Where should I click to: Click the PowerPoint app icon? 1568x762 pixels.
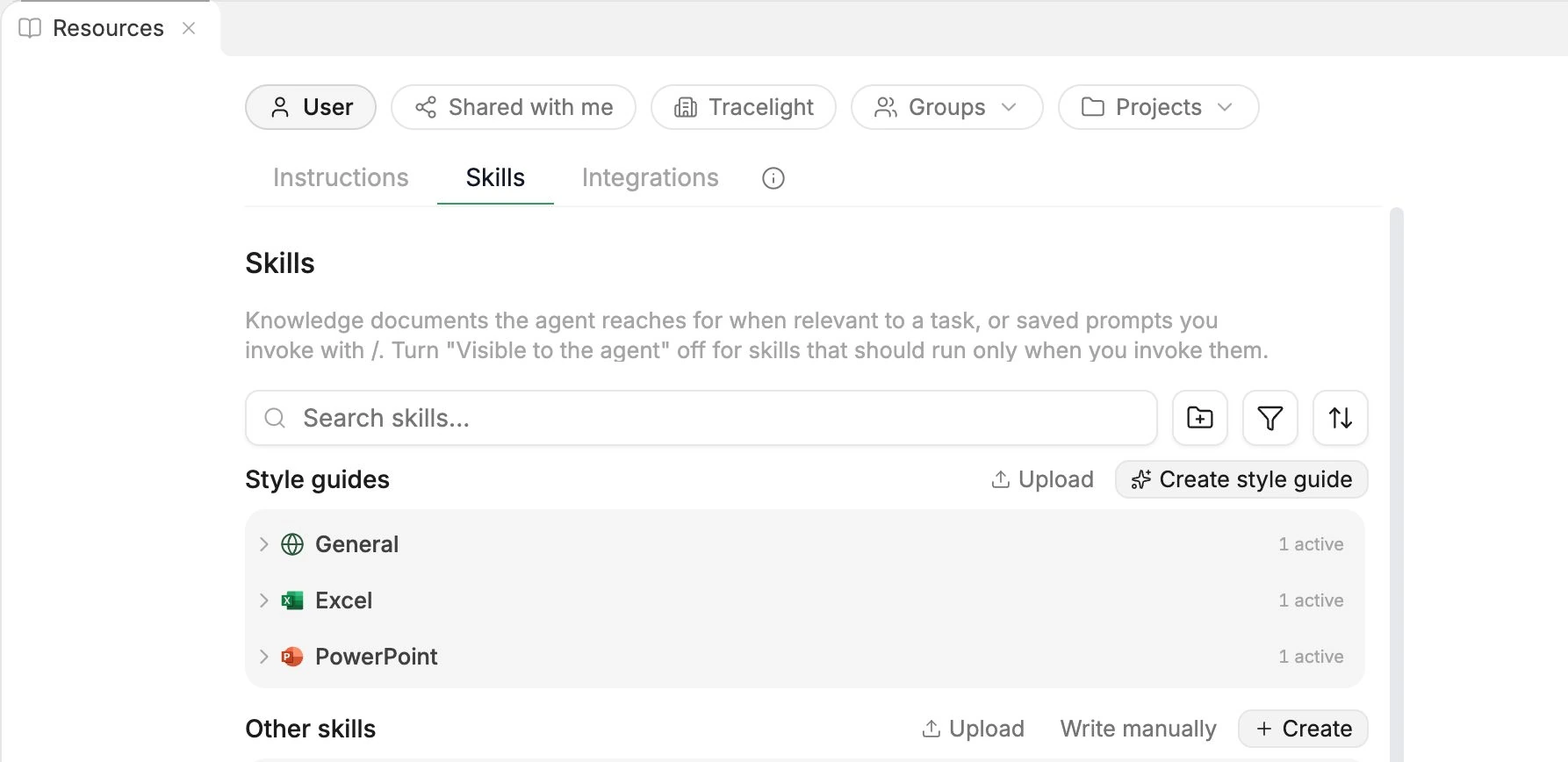pos(292,657)
